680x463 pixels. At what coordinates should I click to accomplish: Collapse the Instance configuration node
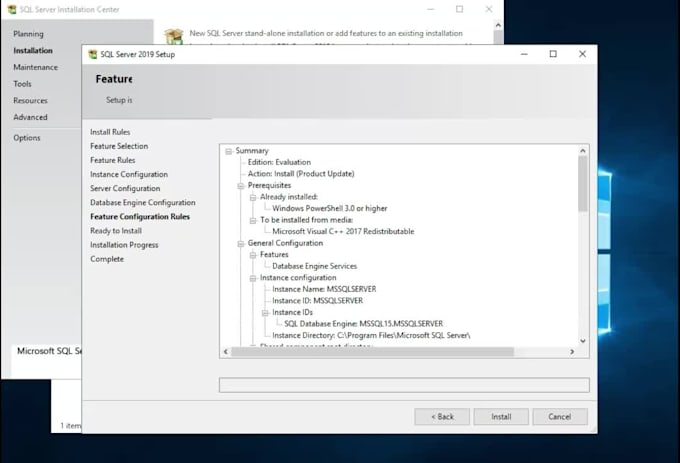click(253, 278)
